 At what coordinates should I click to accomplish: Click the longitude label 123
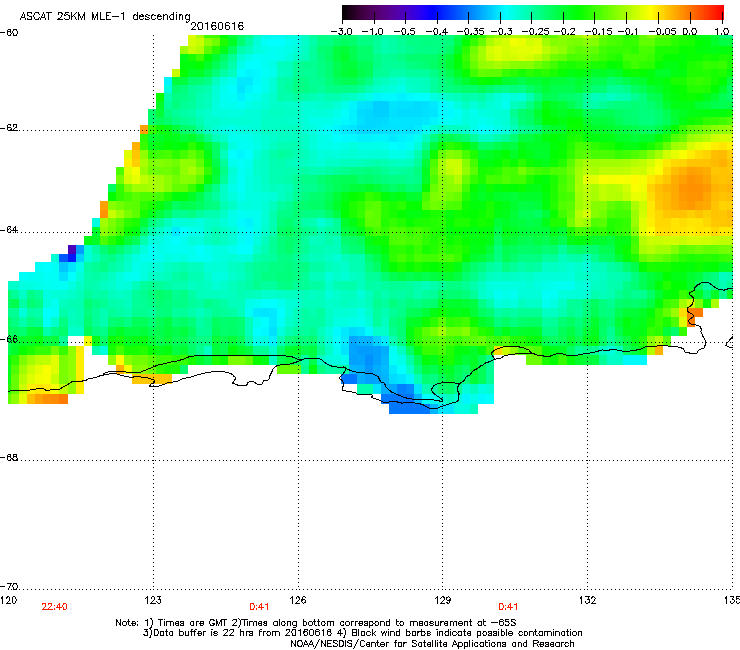(153, 600)
